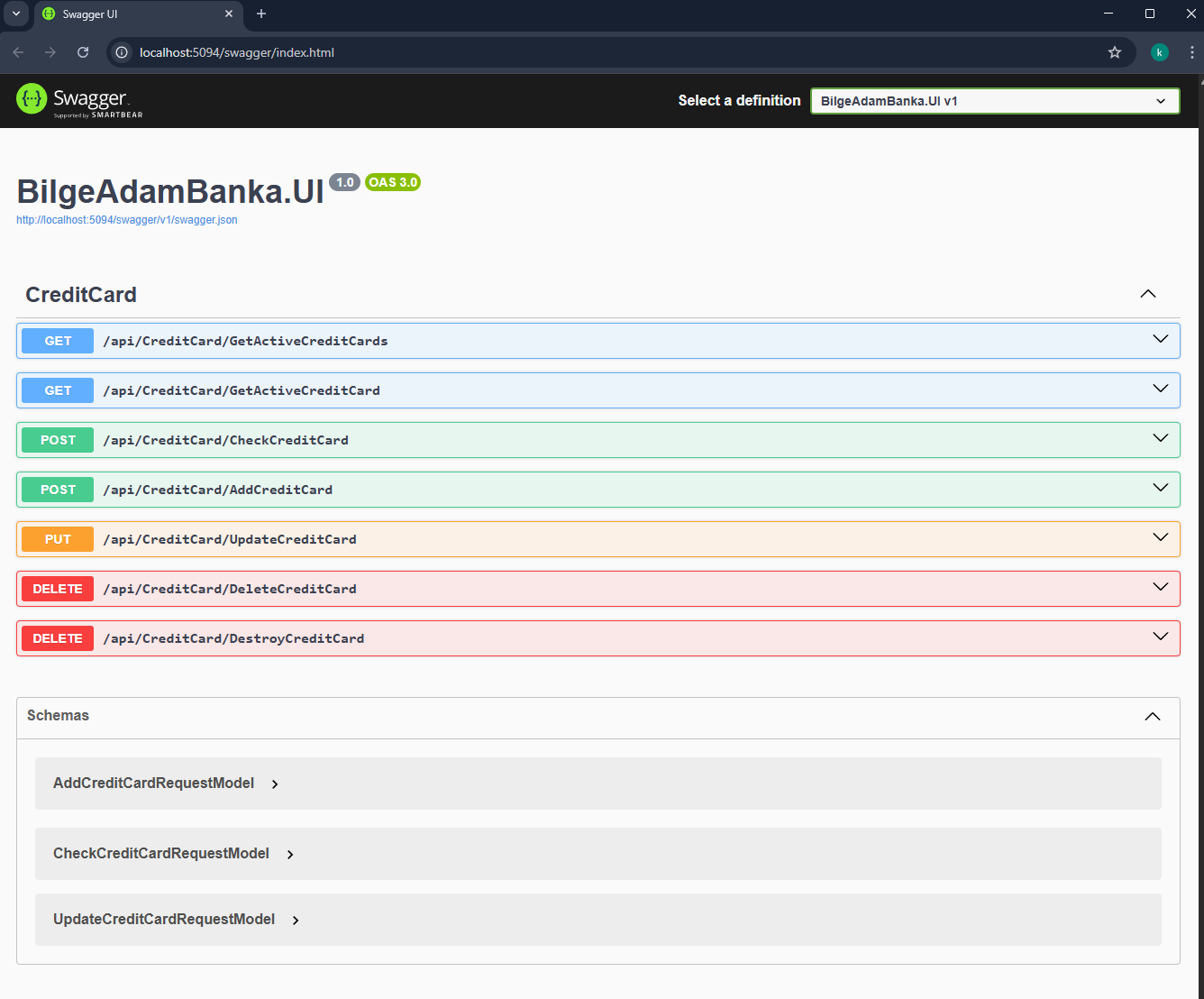The height and width of the screenshot is (999, 1204).
Task: Expand CheckCreditCardRequestModel schema
Action: (x=161, y=853)
